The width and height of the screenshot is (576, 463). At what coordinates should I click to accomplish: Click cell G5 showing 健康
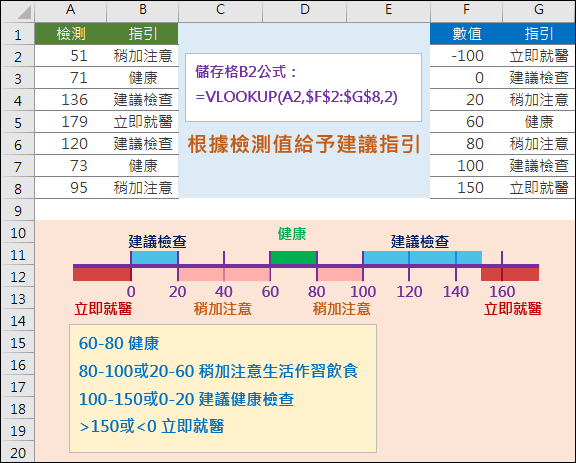[x=539, y=122]
